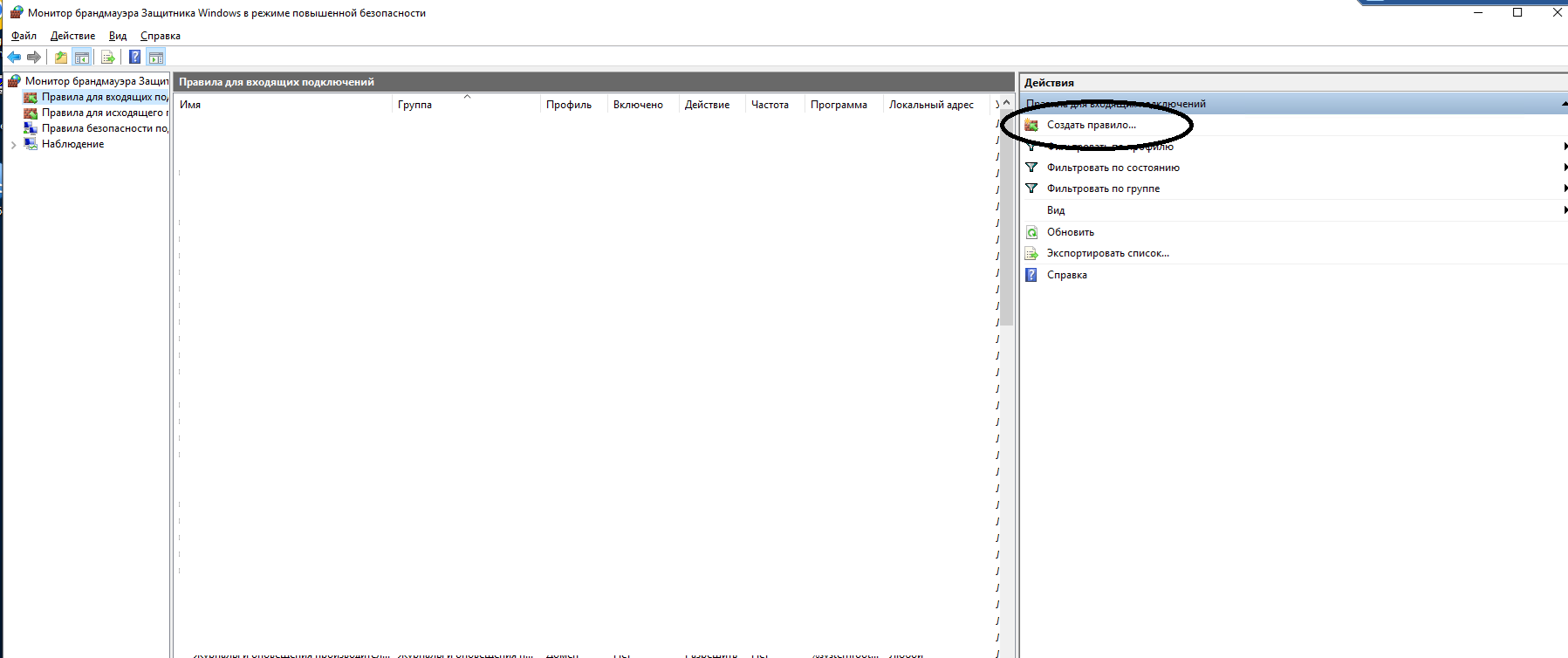
Task: Open Фильтровать по группе submenu
Action: [x=1103, y=188]
